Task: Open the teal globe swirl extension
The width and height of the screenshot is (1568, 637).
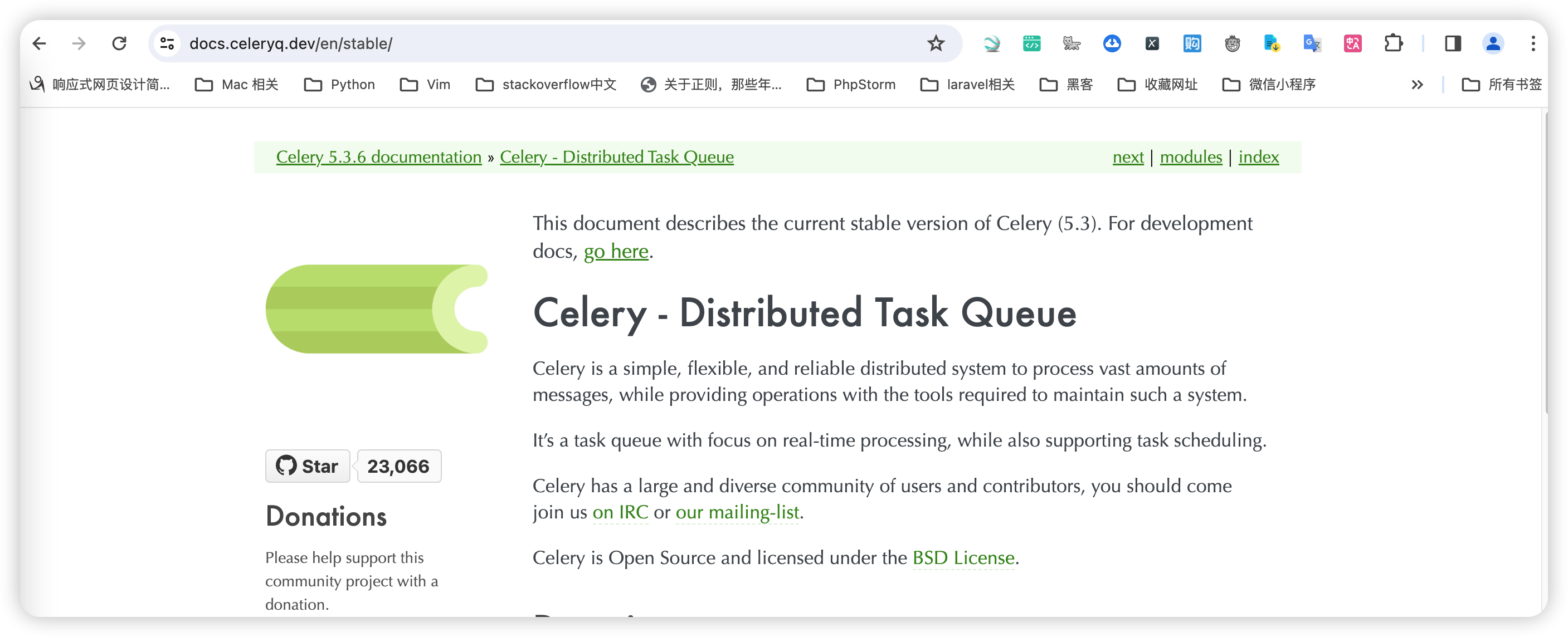Action: point(992,43)
